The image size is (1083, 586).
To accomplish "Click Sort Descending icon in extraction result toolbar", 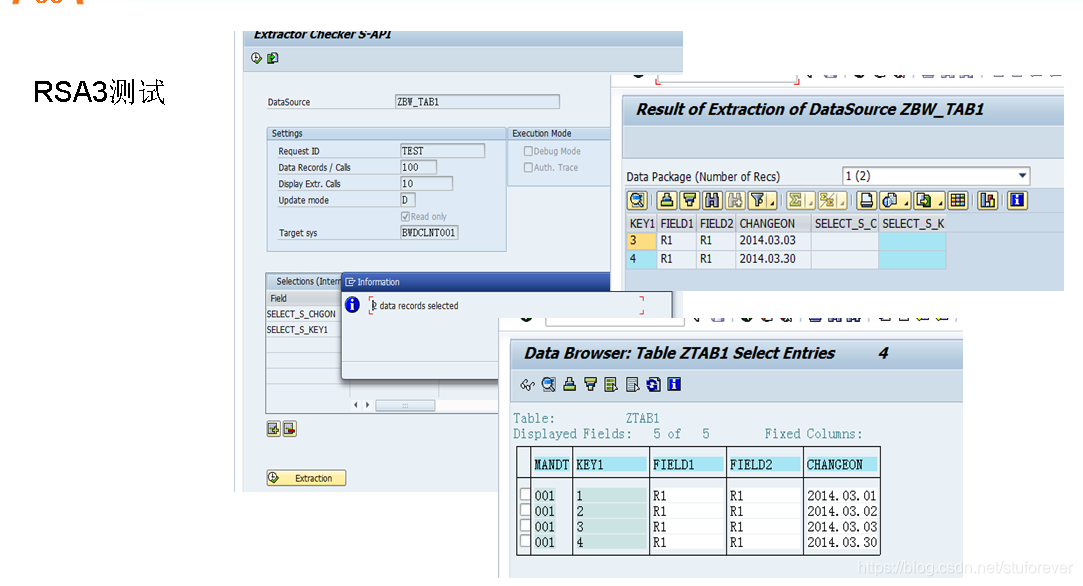I will 689,200.
